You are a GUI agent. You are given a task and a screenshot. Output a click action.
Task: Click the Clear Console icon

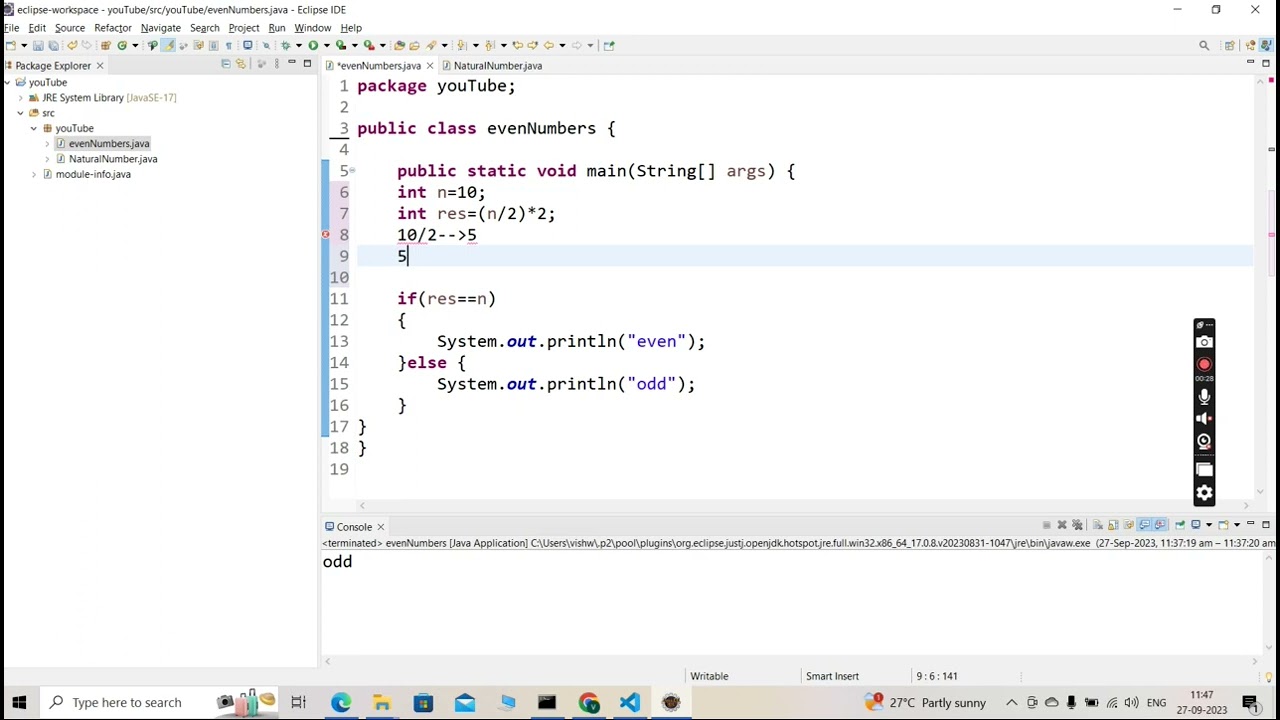[x=1098, y=525]
